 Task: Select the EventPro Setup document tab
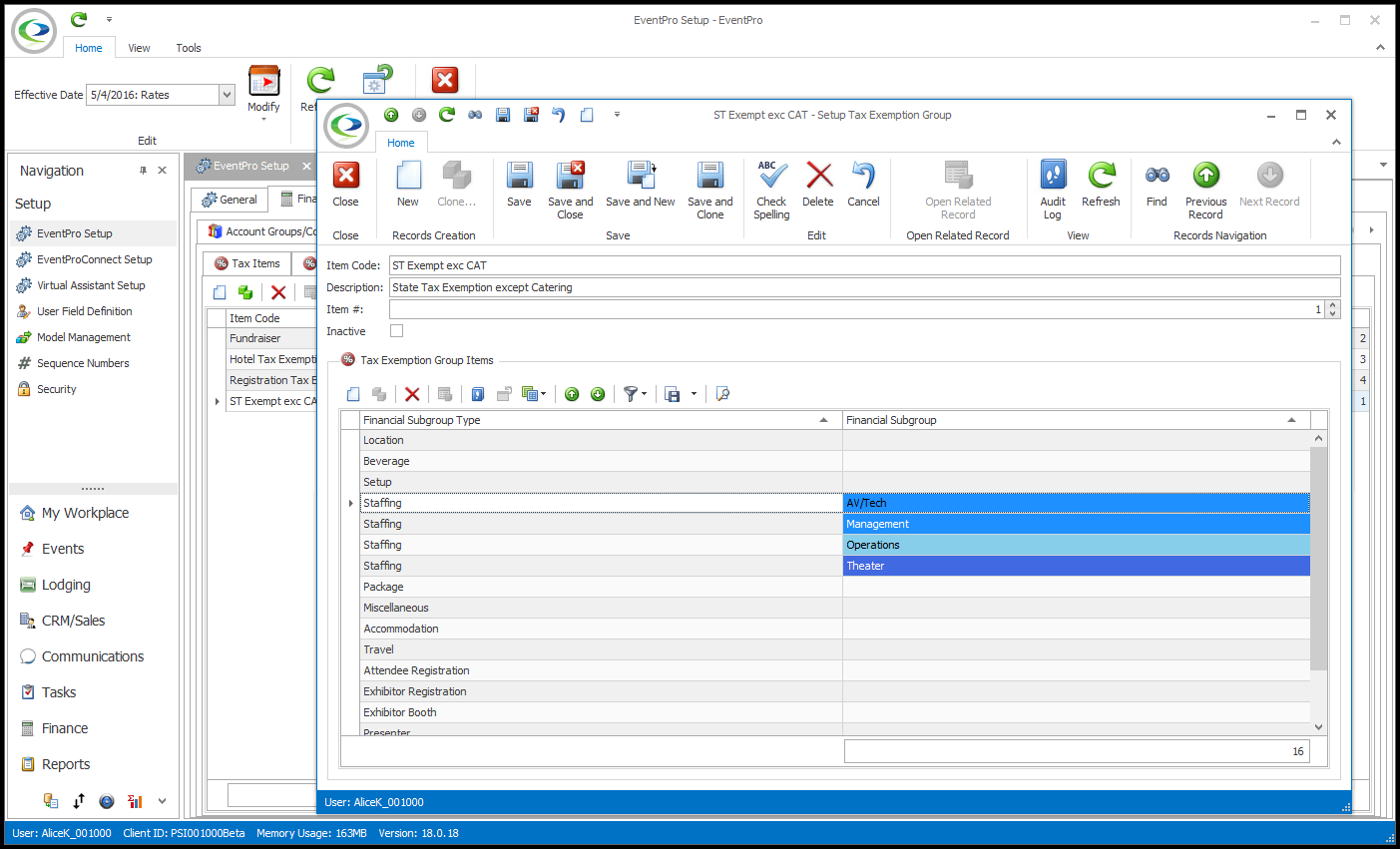click(250, 166)
